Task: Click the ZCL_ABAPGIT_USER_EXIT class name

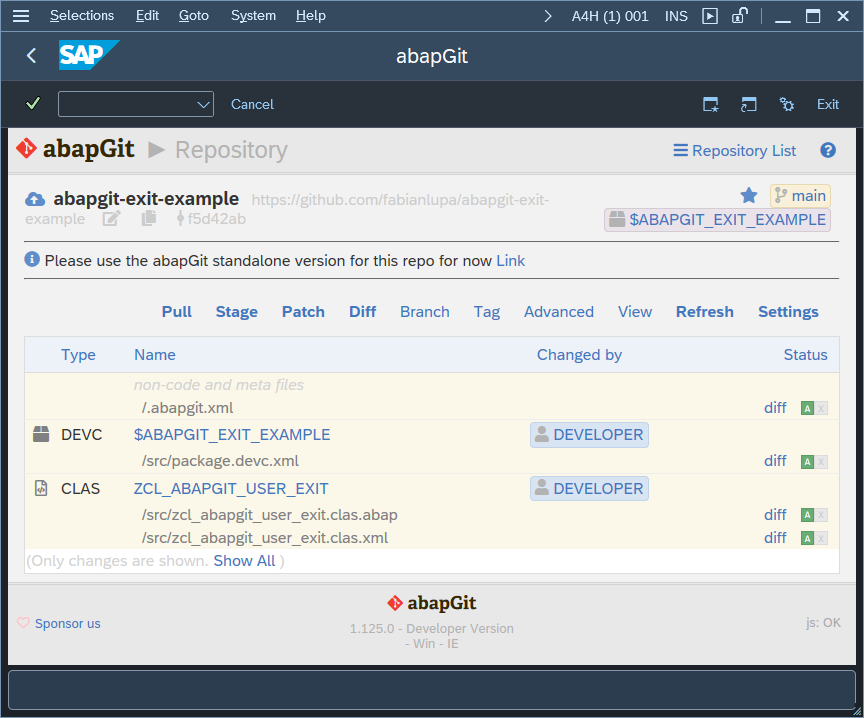Action: coord(231,489)
